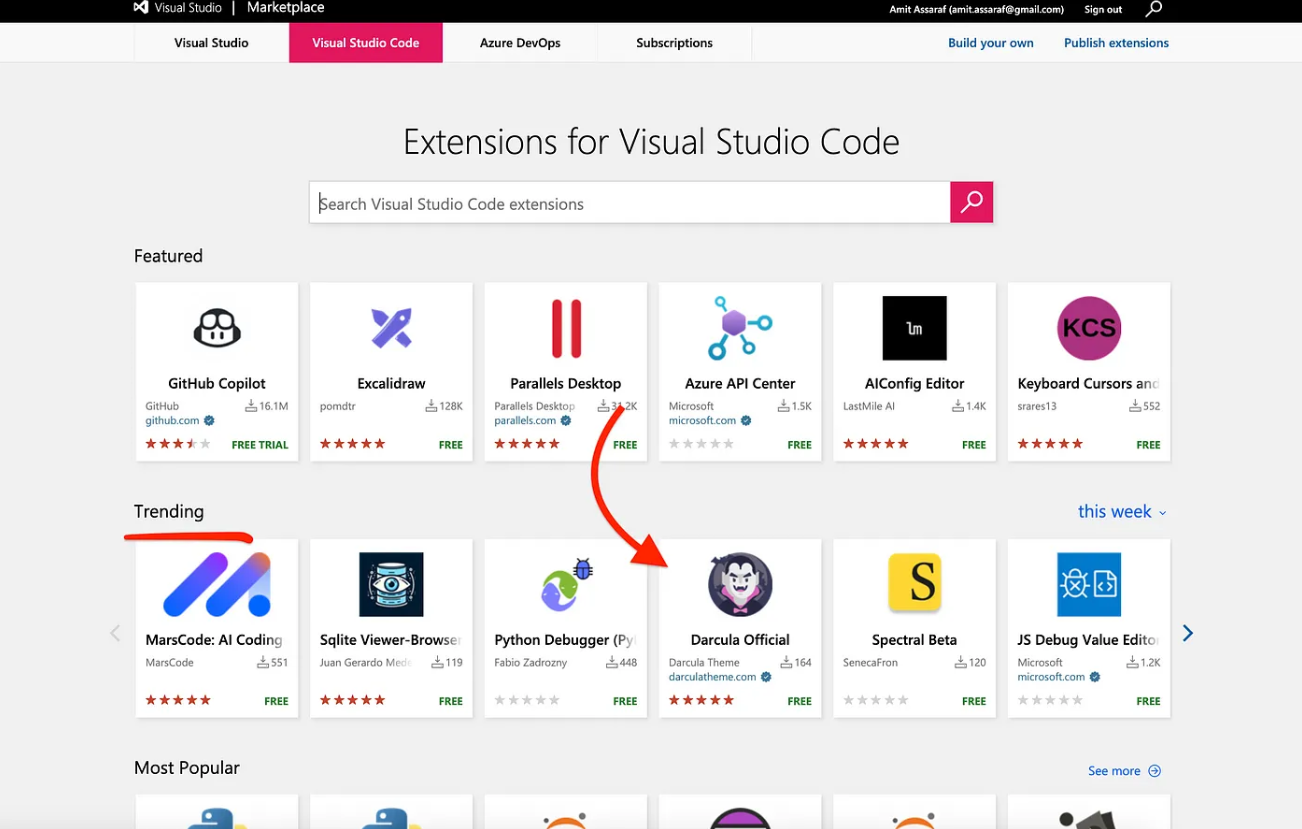Image resolution: width=1302 pixels, height=829 pixels.
Task: Open the Subscriptions tab
Action: point(674,43)
